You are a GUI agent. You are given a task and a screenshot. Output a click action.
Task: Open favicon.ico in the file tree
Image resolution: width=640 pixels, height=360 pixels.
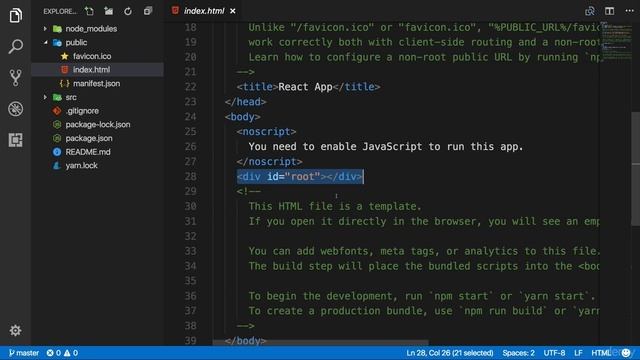click(92, 56)
